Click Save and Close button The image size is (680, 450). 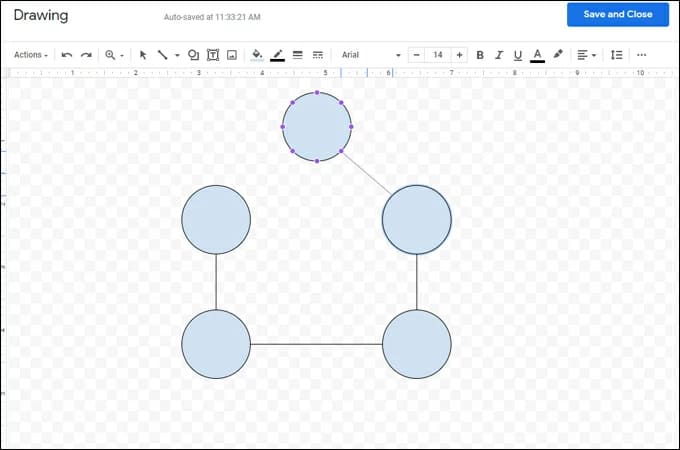[618, 14]
